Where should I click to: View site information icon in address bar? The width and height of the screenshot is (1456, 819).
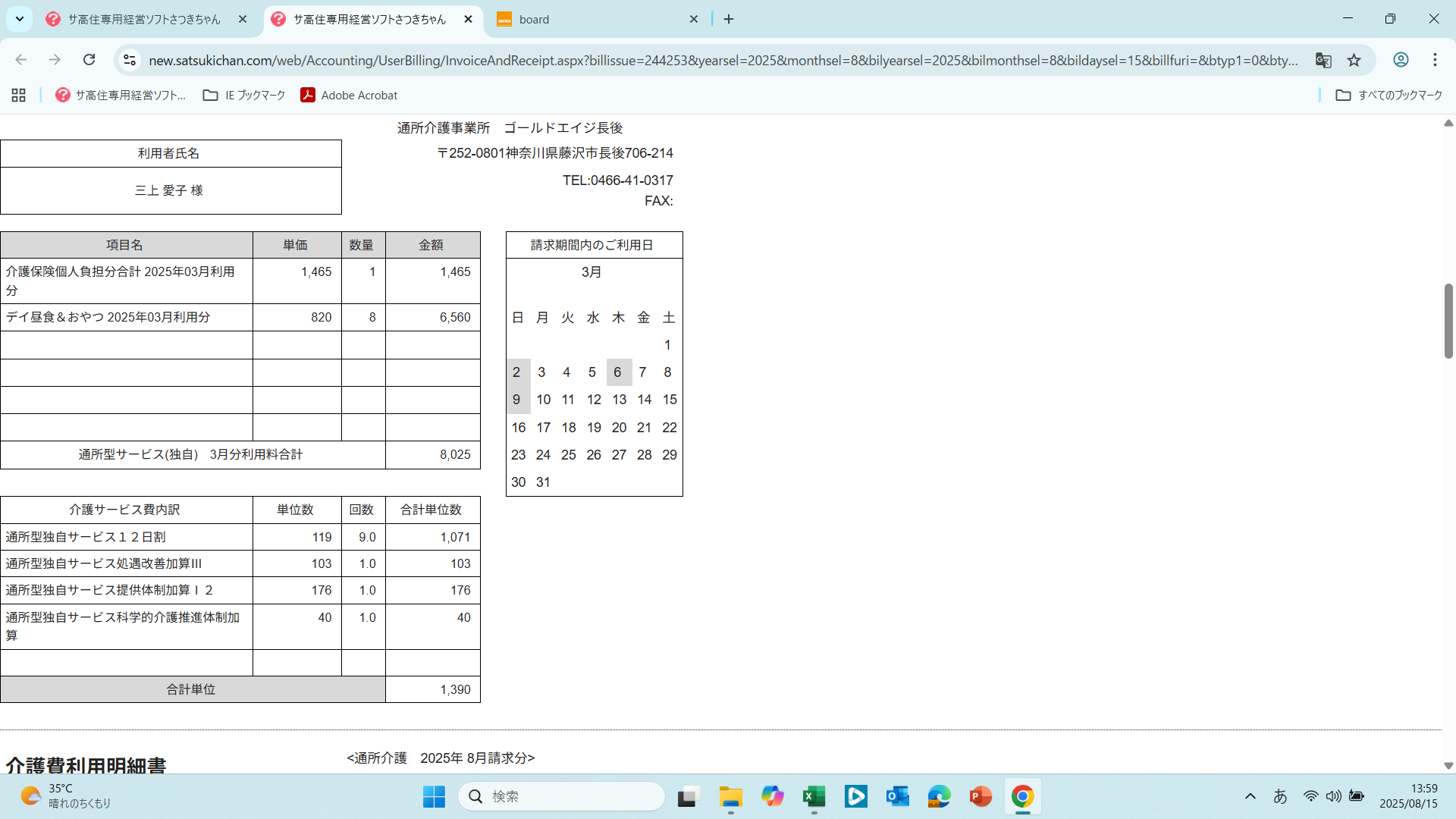(130, 60)
